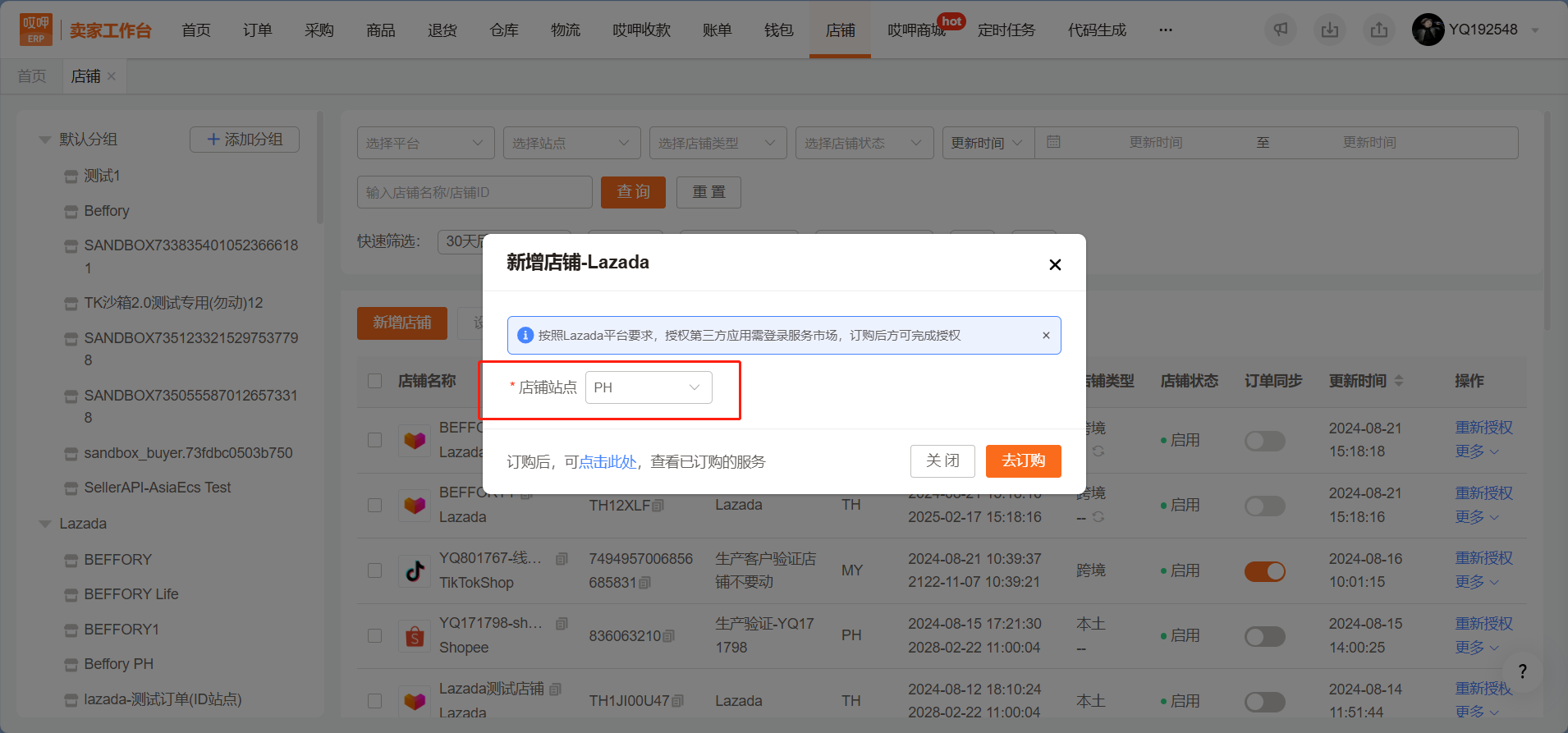The image size is (1568, 733).
Task: Click store icon beside 测试1 group item
Action: (71, 176)
